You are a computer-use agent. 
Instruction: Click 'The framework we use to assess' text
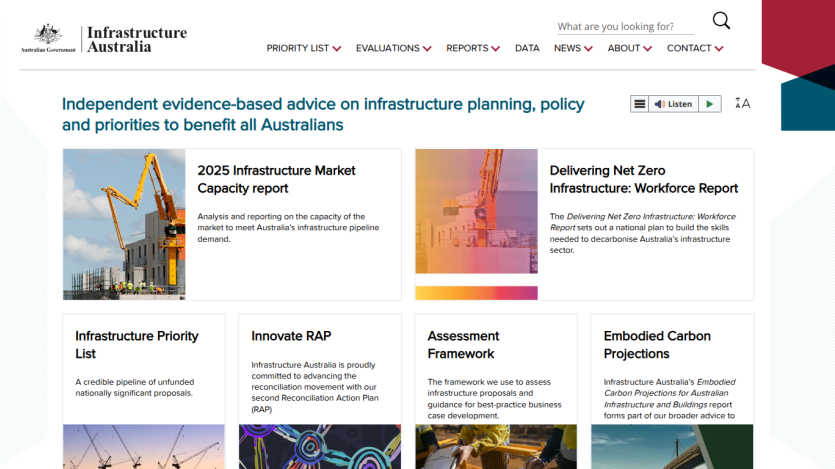tap(494, 399)
